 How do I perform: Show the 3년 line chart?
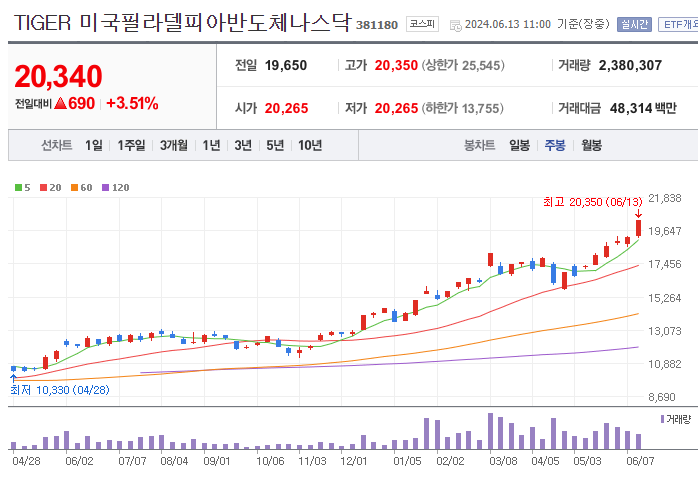click(243, 145)
